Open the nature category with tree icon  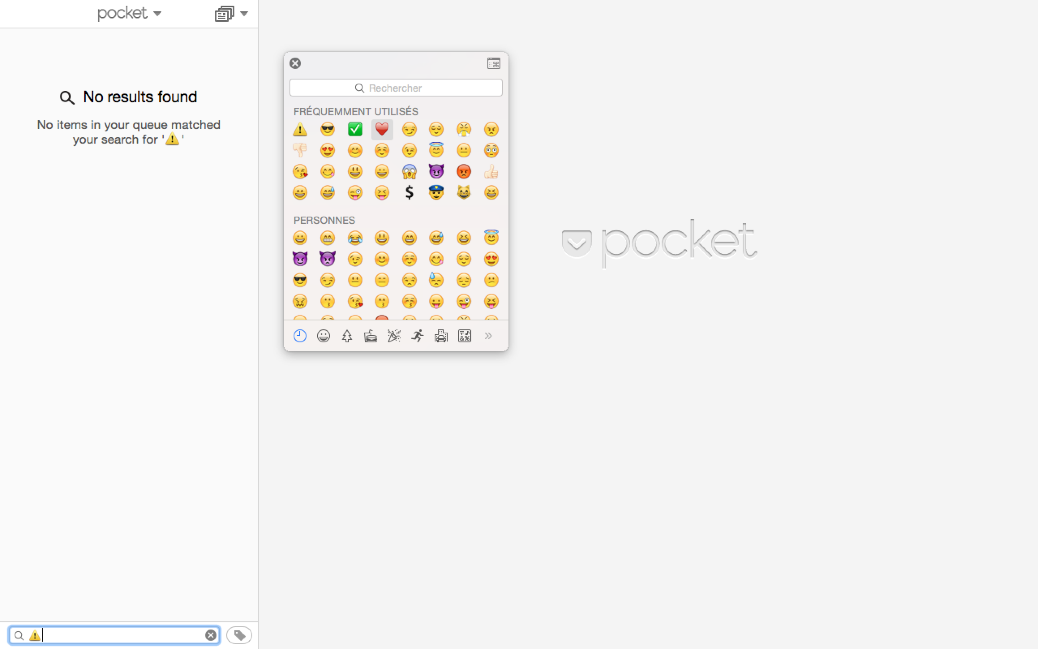[347, 336]
